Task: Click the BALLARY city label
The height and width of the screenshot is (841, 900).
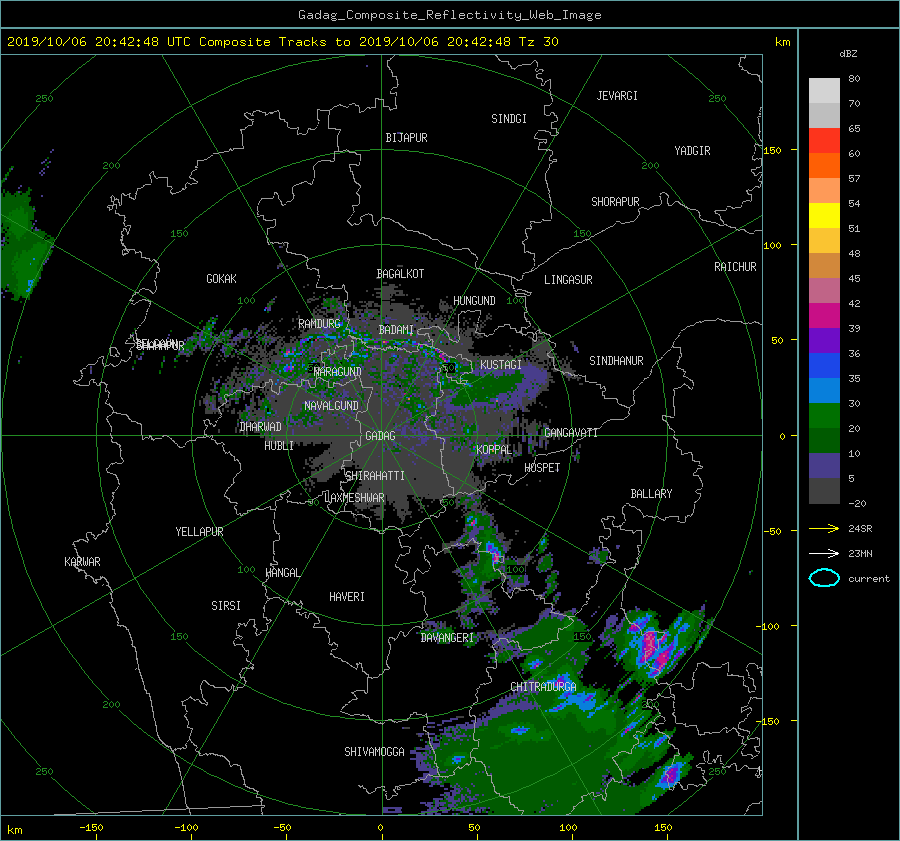Action: pyautogui.click(x=651, y=494)
